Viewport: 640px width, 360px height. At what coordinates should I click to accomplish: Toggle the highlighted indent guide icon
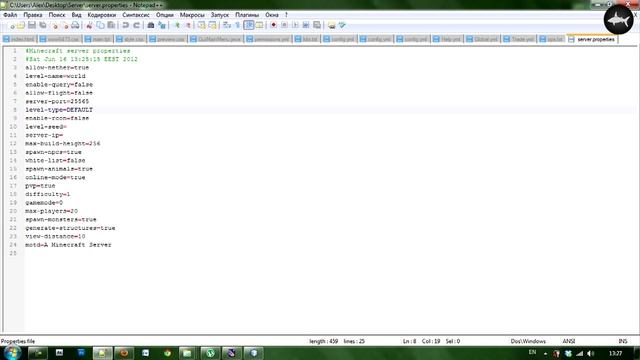tap(249, 25)
